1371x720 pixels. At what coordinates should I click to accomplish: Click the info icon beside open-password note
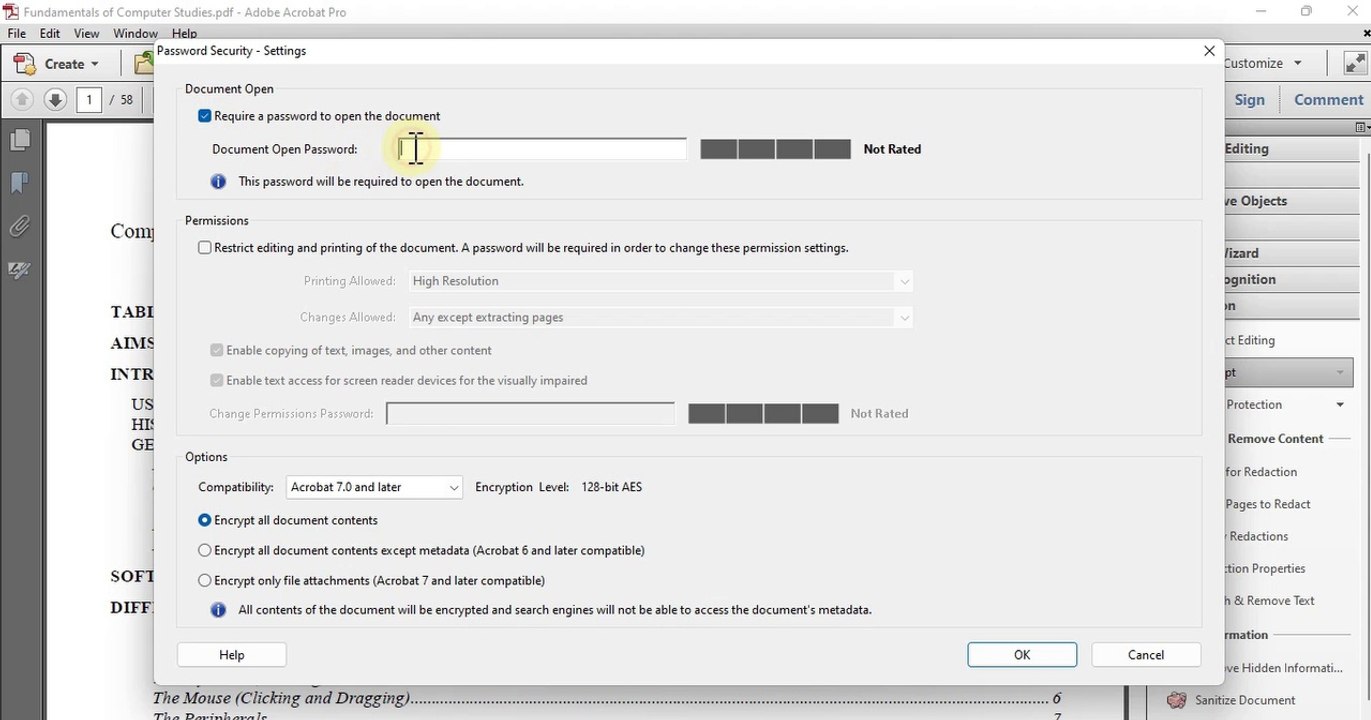[x=218, y=181]
